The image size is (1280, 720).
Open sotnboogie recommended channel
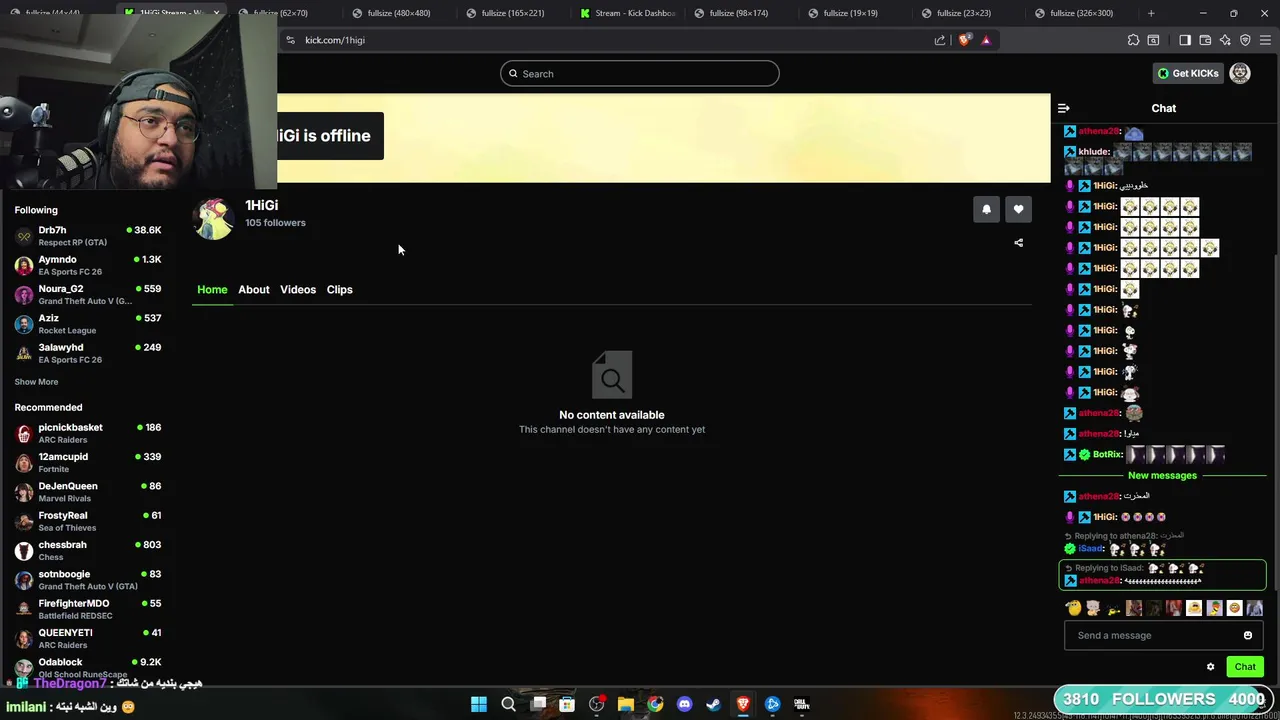point(88,580)
